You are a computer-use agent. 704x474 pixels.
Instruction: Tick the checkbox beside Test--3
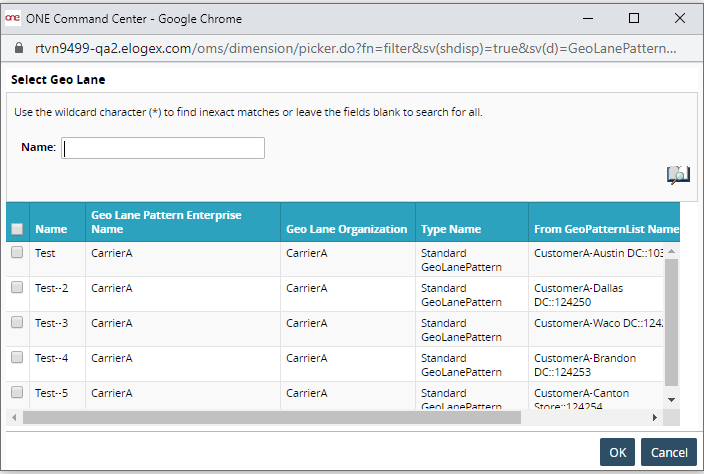click(x=17, y=323)
